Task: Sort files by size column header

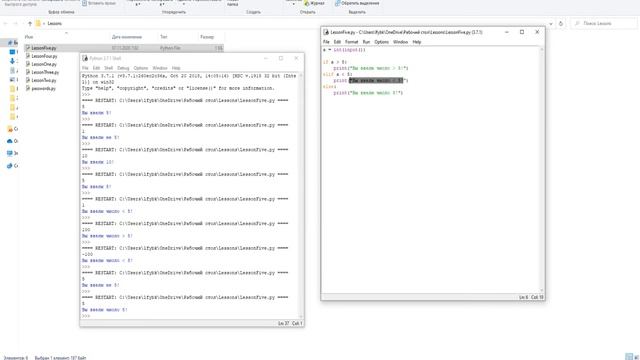Action: [207, 37]
